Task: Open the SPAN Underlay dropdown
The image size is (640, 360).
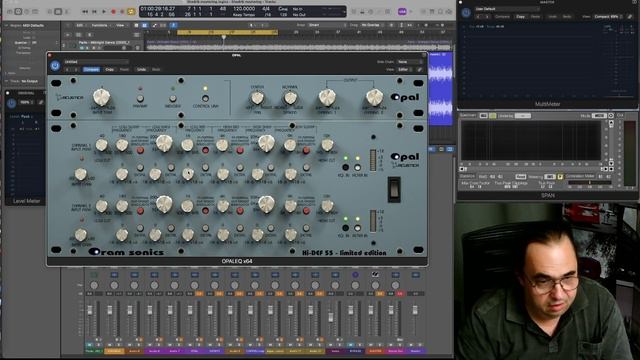Action: (x=522, y=116)
